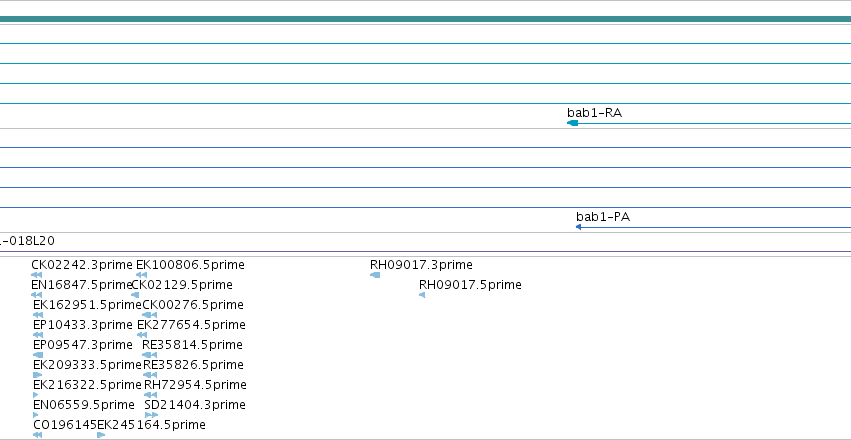Select small arrow glyph under EN06559.5prime
851x440 pixels.
[x=36, y=415]
